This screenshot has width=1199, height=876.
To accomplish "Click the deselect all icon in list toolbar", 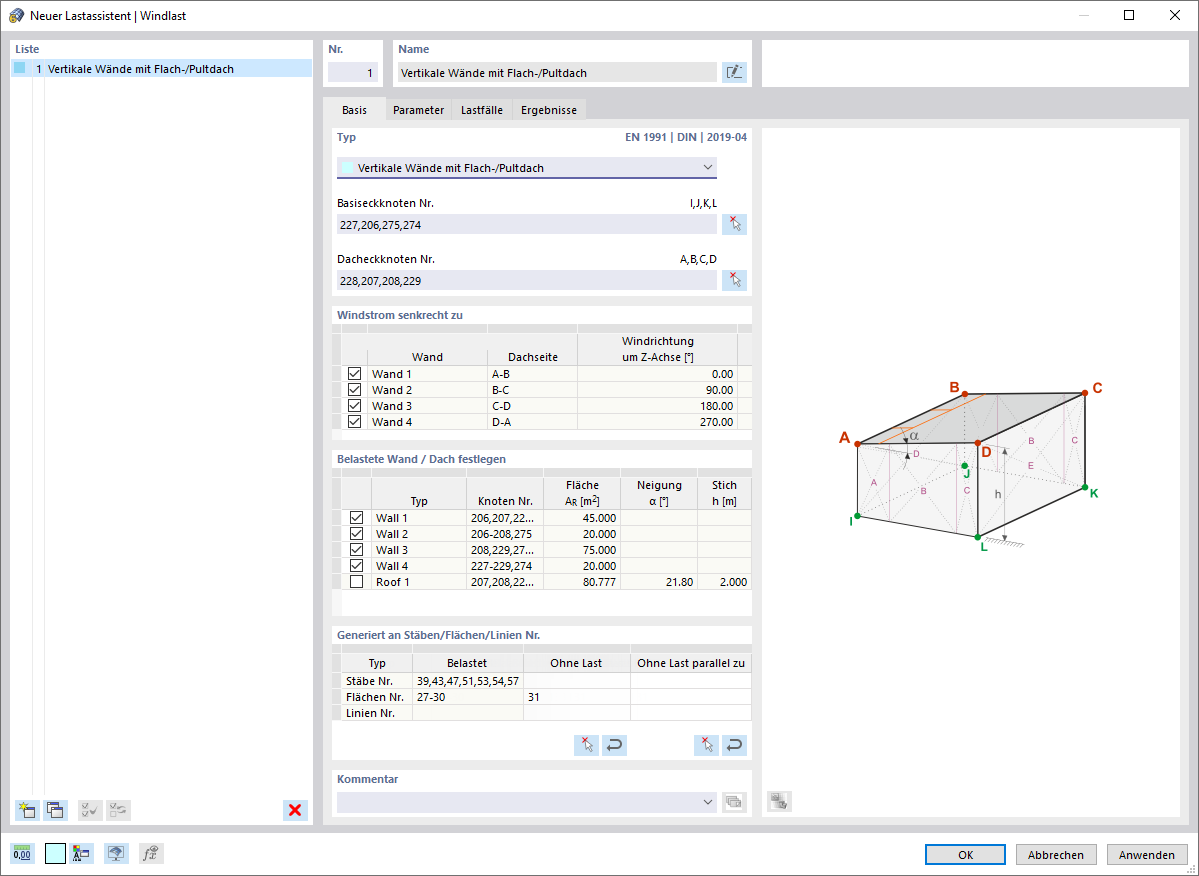I will 119,810.
